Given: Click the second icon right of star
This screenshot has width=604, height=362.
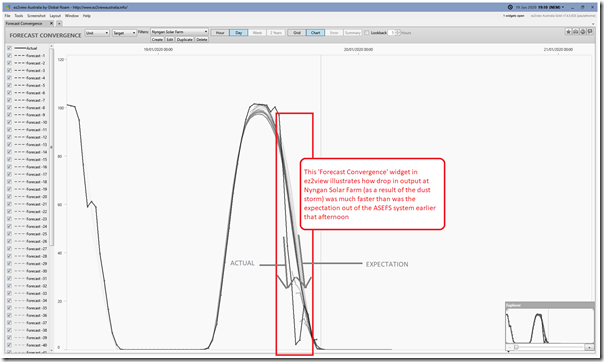Looking at the screenshot, I should [583, 32].
